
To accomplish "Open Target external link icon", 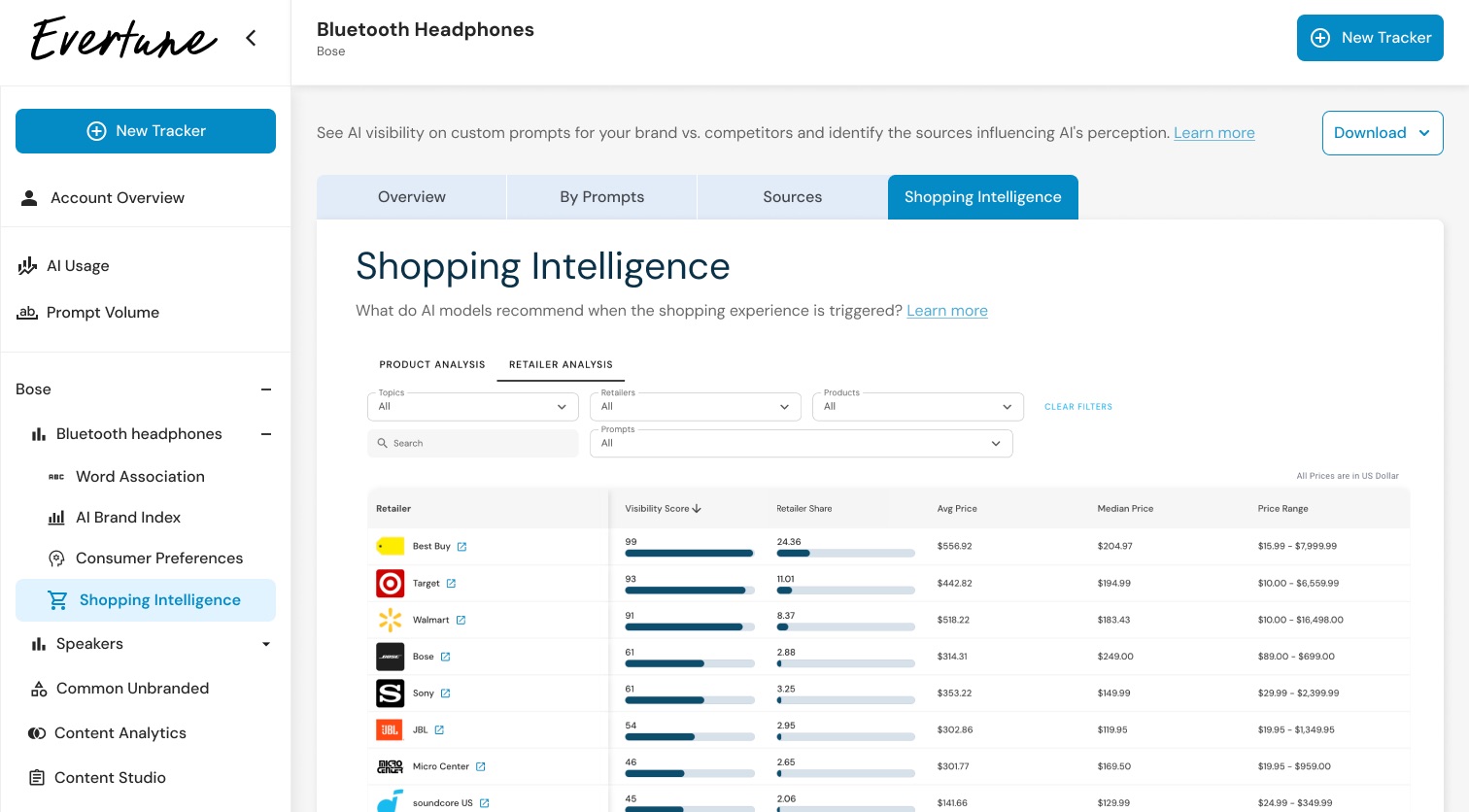I will coord(451,584).
